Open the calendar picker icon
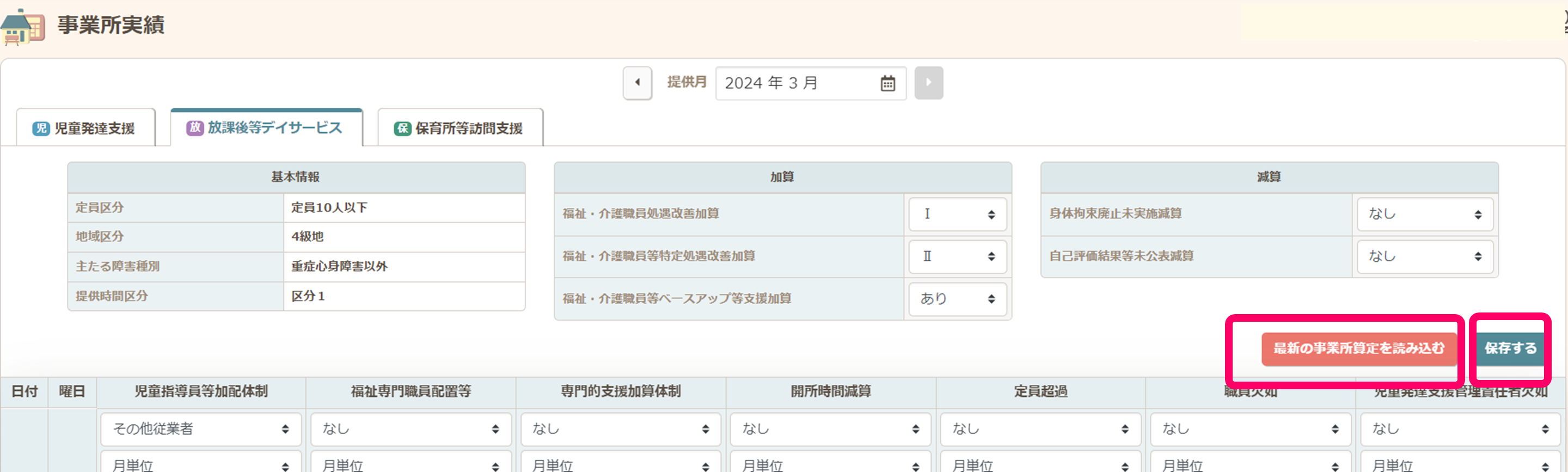Viewport: 1568px width, 472px height. 887,83
